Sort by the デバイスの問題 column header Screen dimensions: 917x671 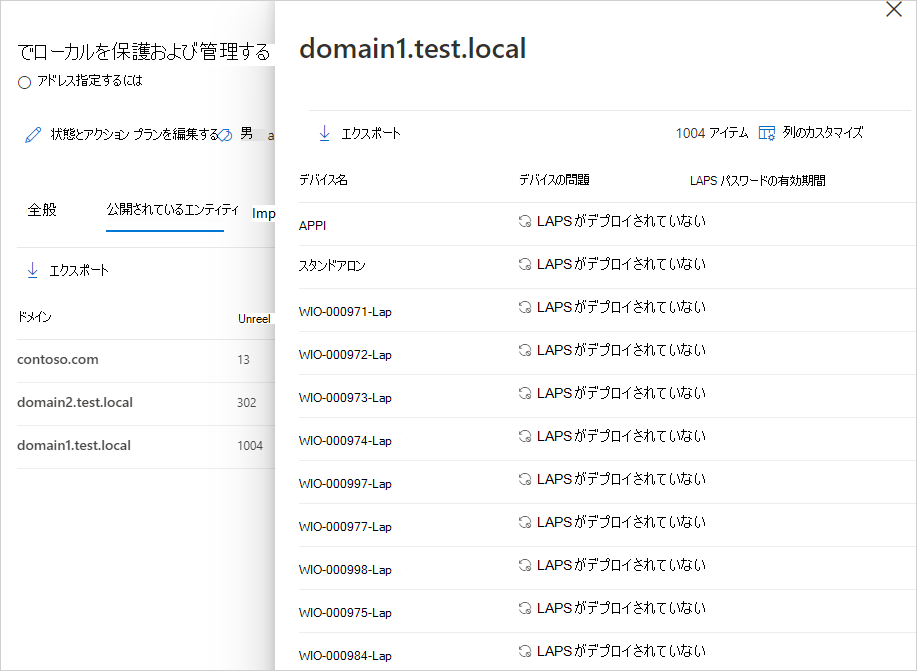click(x=554, y=180)
